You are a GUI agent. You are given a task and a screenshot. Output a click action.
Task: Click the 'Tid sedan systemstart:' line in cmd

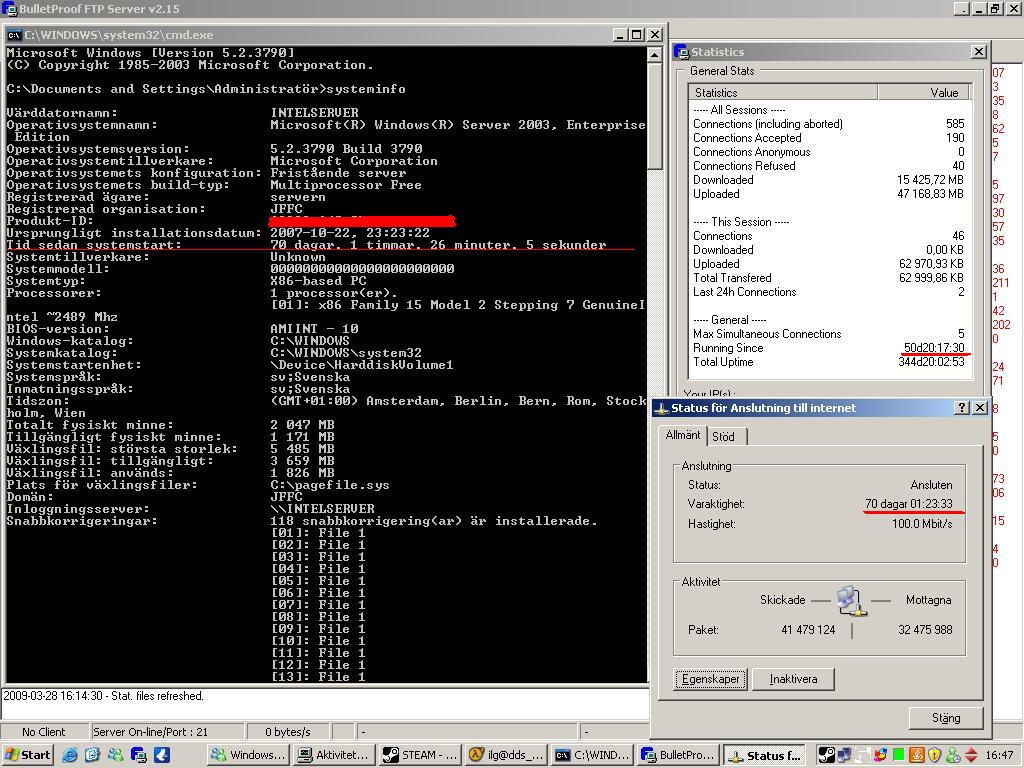coord(306,245)
